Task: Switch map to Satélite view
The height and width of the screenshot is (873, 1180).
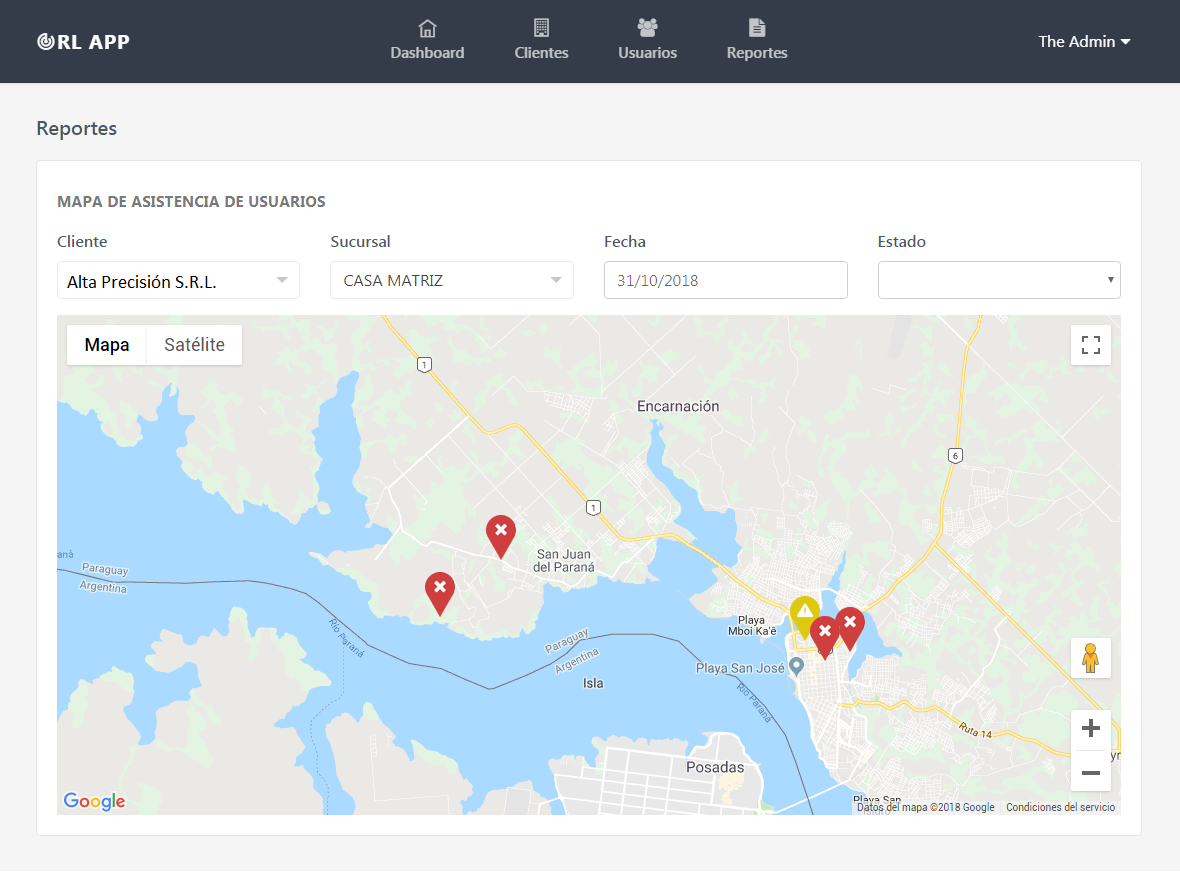Action: [x=194, y=345]
